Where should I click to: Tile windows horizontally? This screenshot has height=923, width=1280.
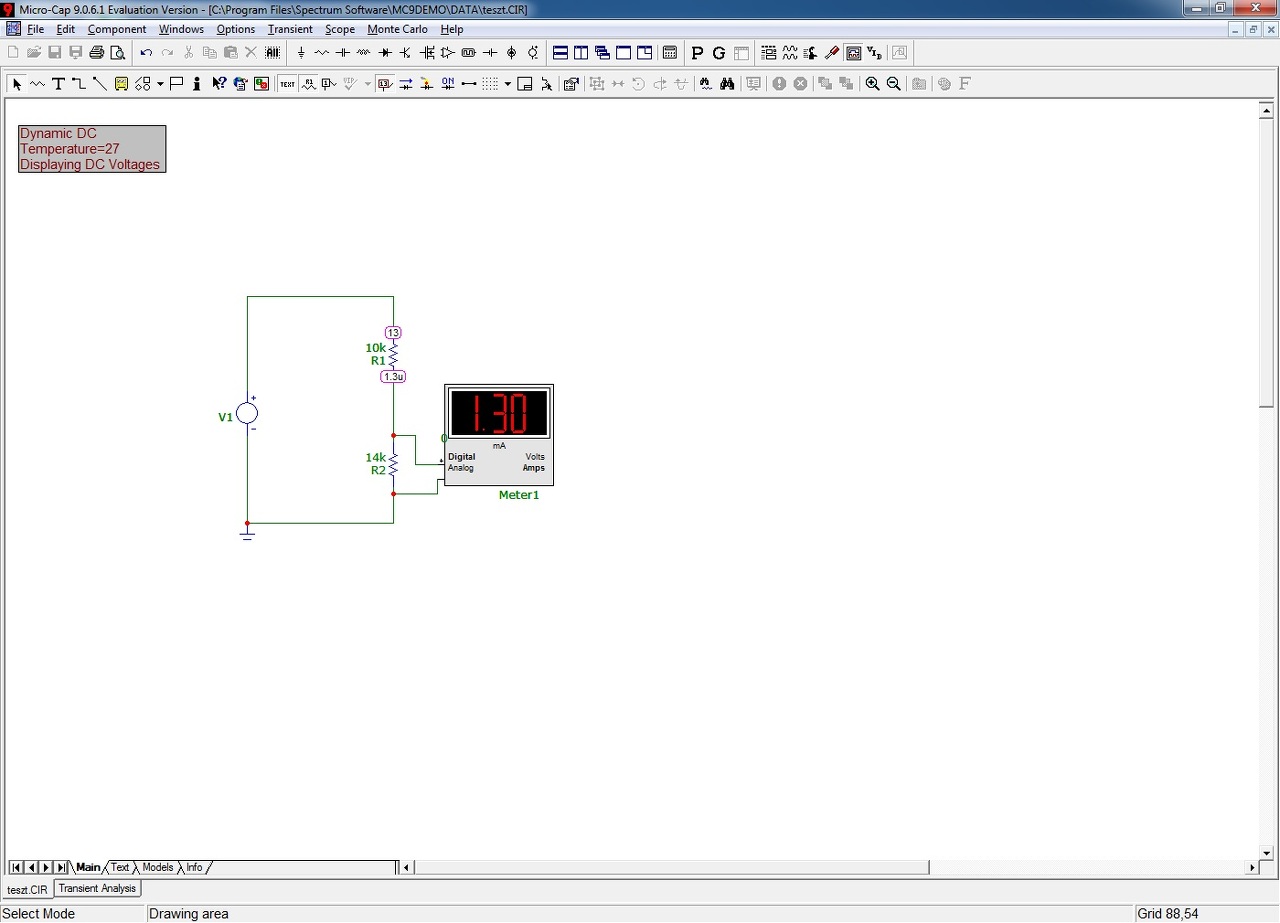[560, 53]
